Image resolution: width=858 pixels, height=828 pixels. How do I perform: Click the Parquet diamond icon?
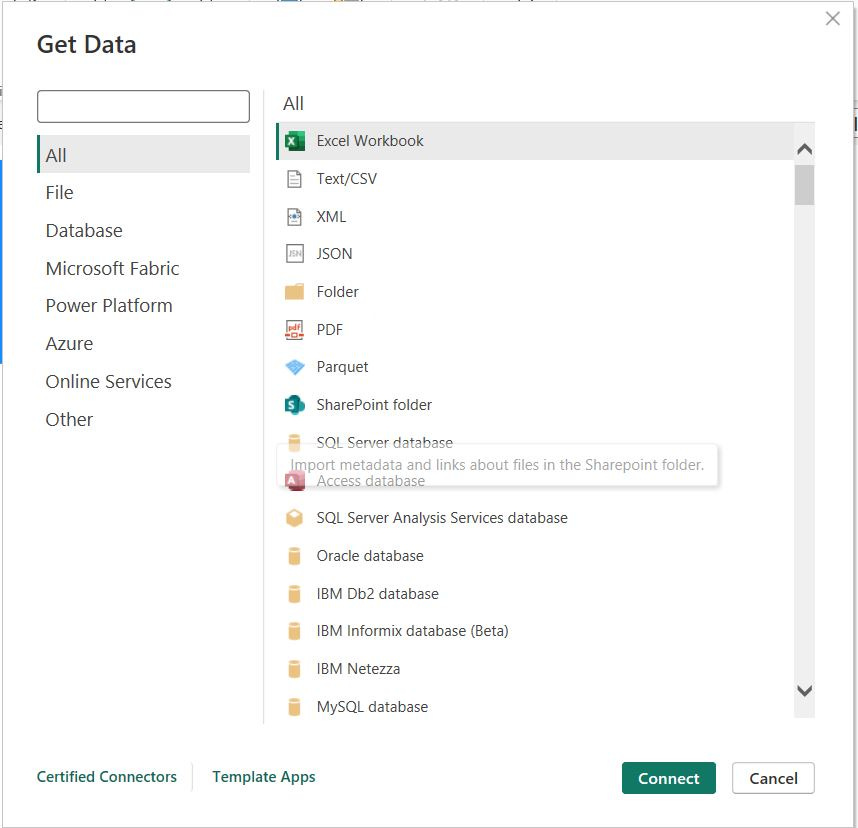pyautogui.click(x=294, y=367)
